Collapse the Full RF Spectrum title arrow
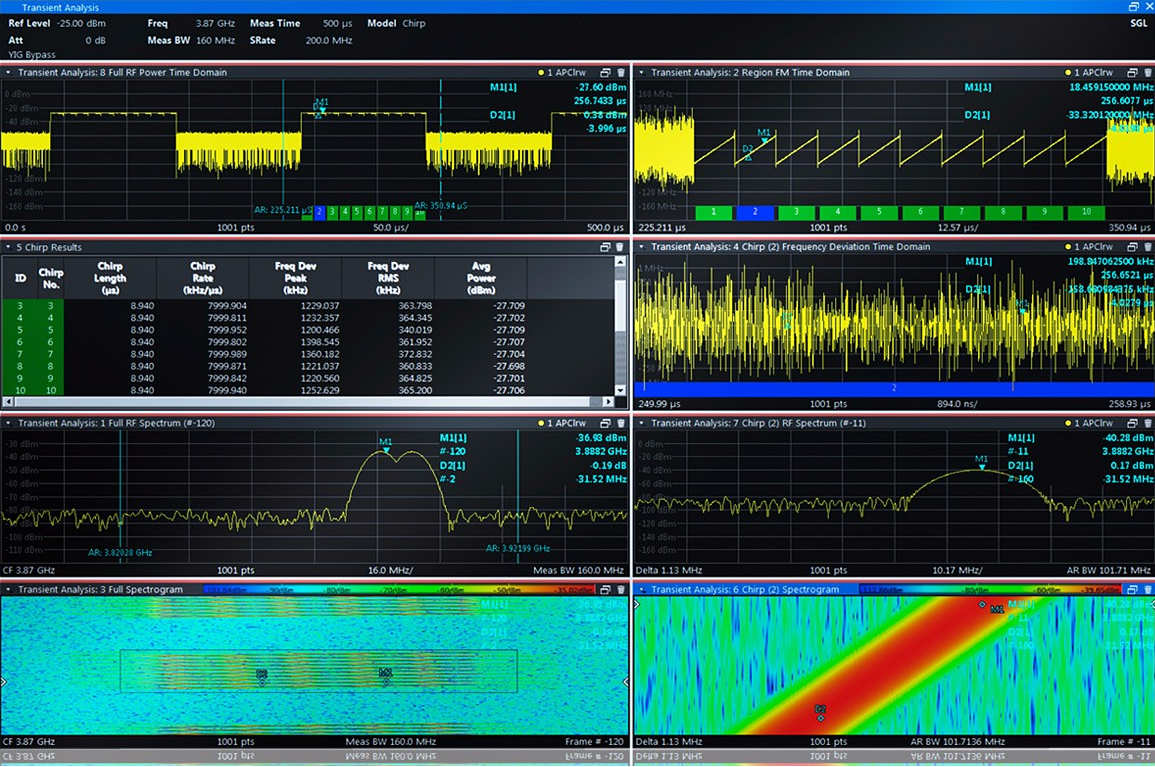This screenshot has width=1155, height=767. pos(8,423)
